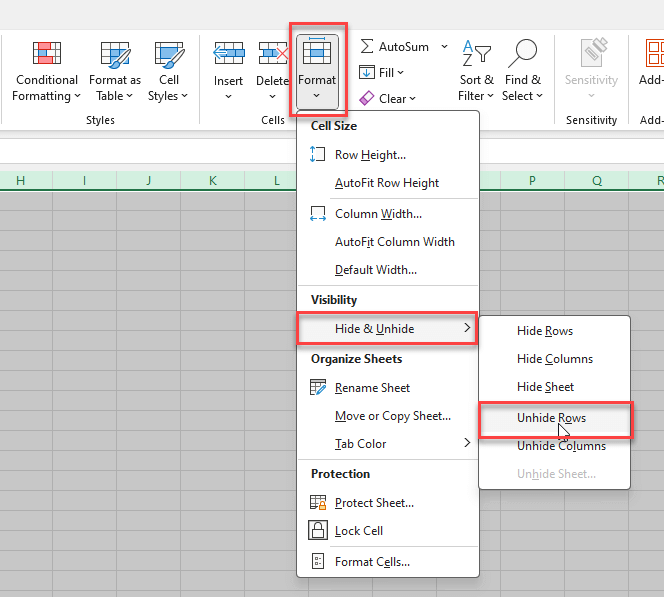
Task: Open Format Cells... menu entry
Action: tap(388, 562)
